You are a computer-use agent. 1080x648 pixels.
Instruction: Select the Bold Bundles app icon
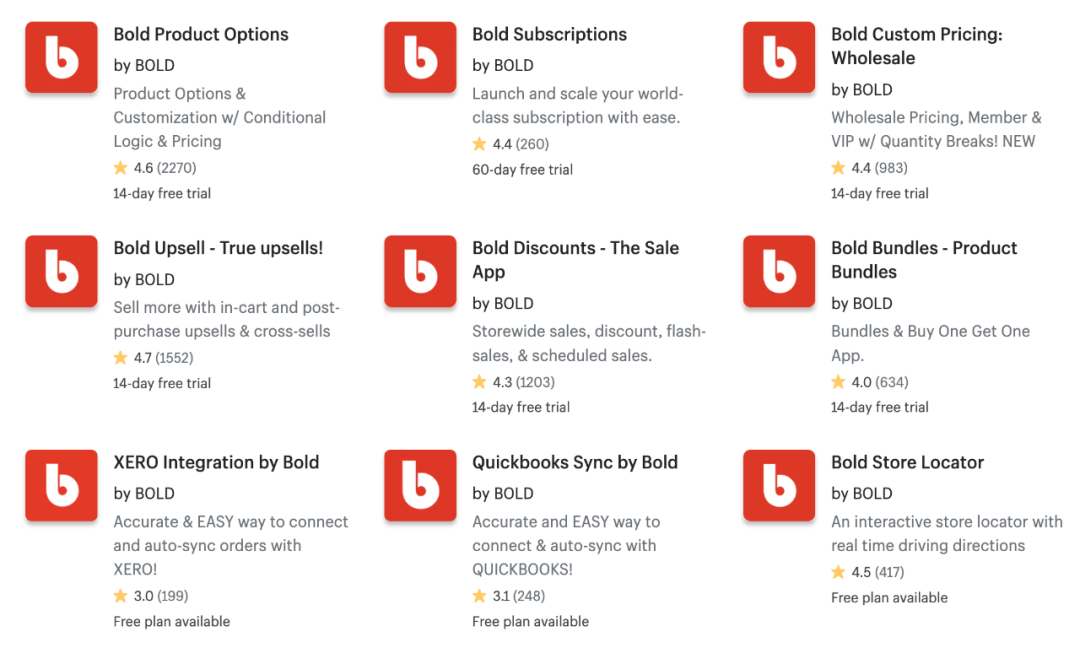coord(779,271)
